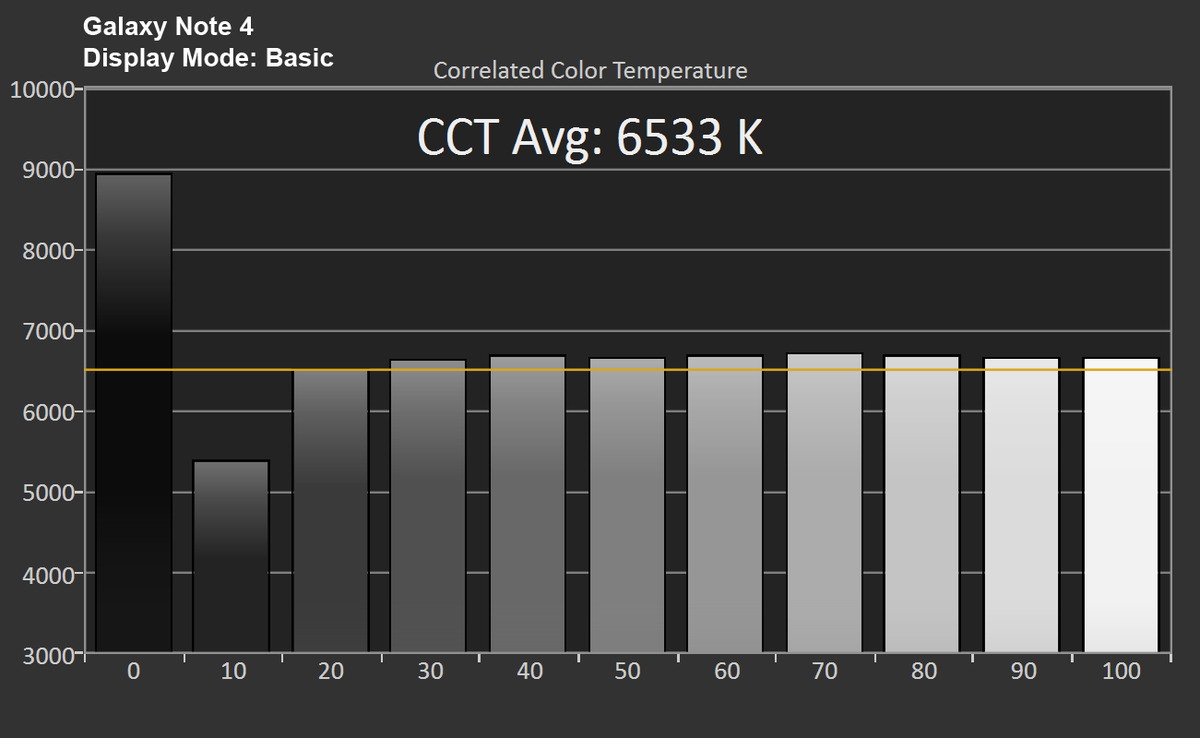The width and height of the screenshot is (1200, 738).
Task: Click the 8000 y-axis label
Action: (48, 251)
